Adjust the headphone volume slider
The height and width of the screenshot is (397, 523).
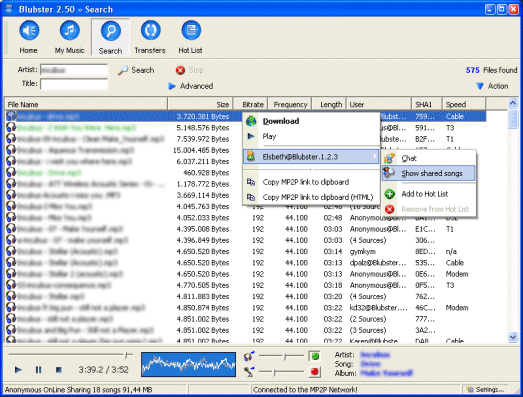tap(282, 356)
